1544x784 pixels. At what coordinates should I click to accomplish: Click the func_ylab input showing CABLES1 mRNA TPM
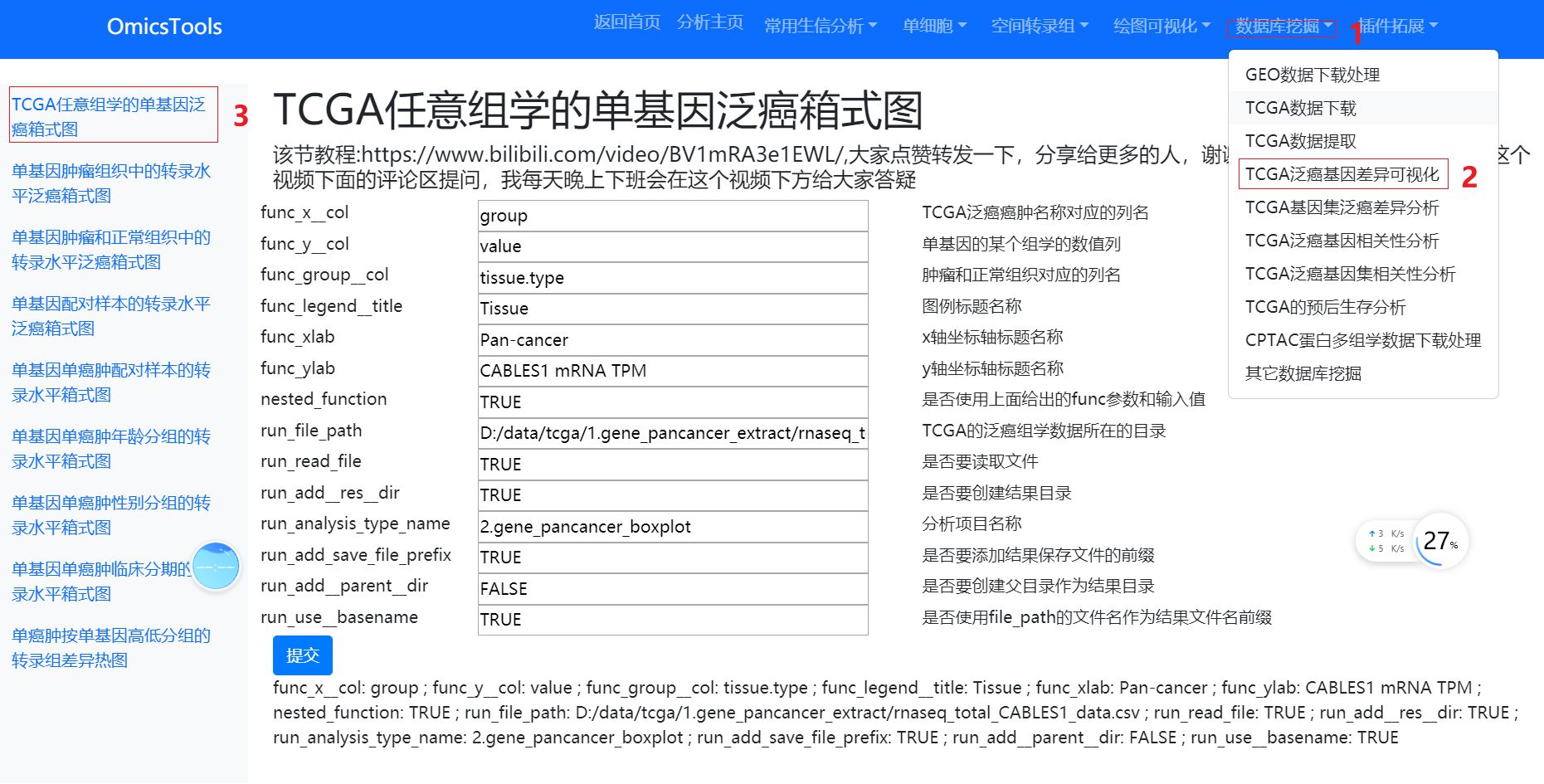[672, 371]
